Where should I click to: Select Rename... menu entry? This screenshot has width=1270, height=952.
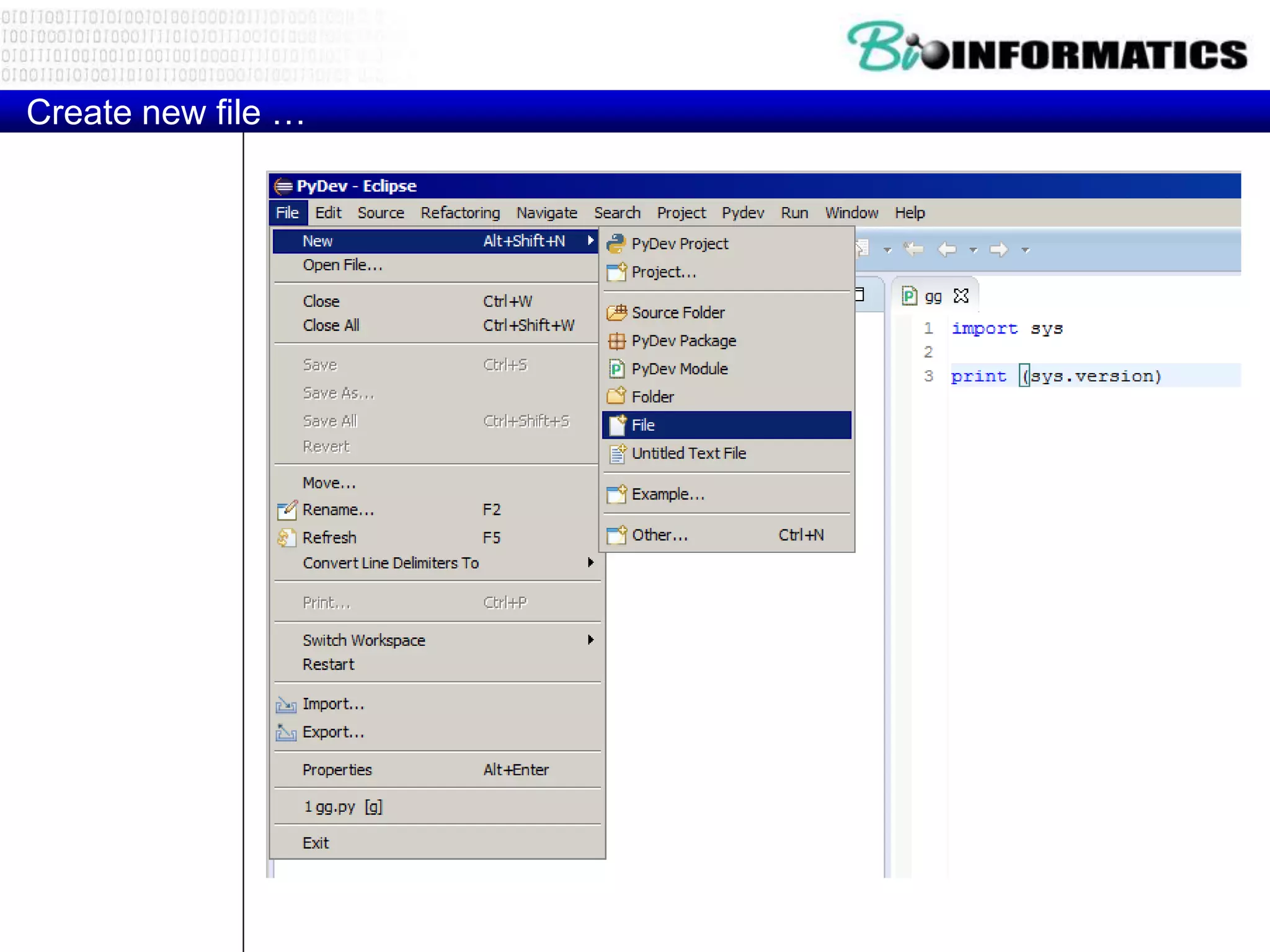(x=437, y=510)
